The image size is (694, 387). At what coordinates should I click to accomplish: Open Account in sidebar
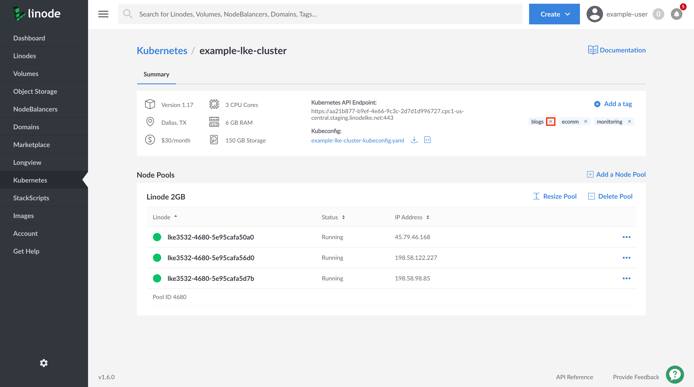pyautogui.click(x=25, y=233)
